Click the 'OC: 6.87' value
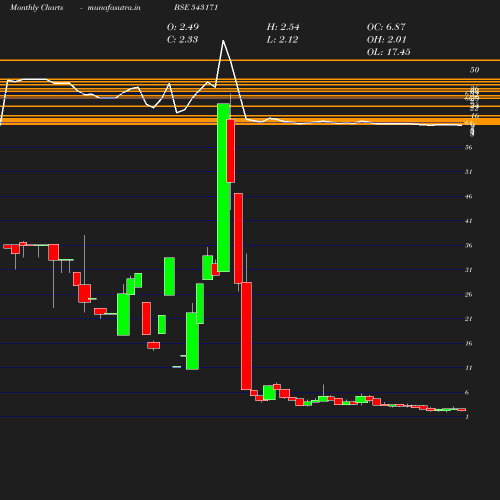Screen dimensions: 500x500 [x=386, y=27]
